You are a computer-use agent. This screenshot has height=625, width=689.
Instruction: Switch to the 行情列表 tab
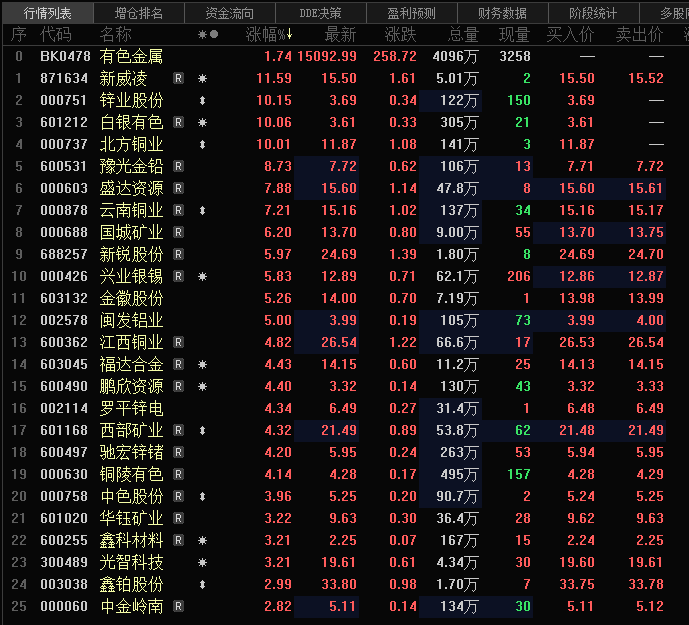point(47,13)
